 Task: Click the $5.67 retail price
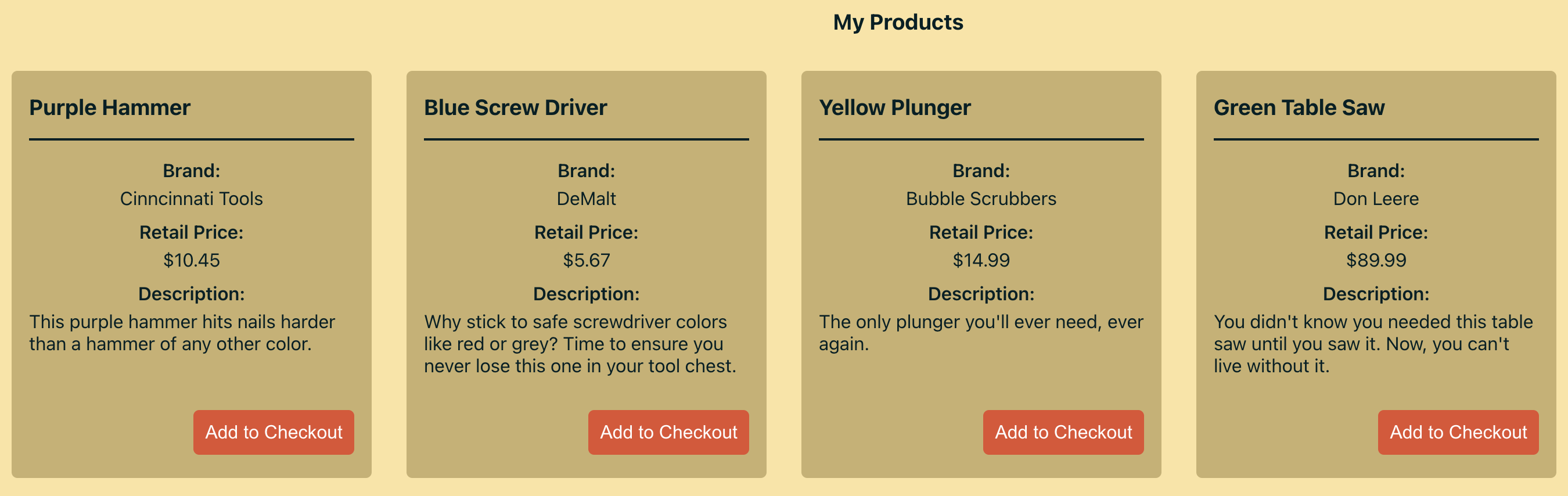click(x=586, y=260)
